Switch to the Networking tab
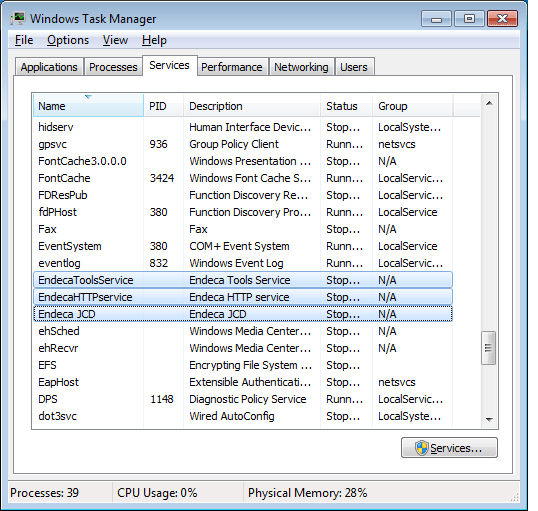 (301, 67)
